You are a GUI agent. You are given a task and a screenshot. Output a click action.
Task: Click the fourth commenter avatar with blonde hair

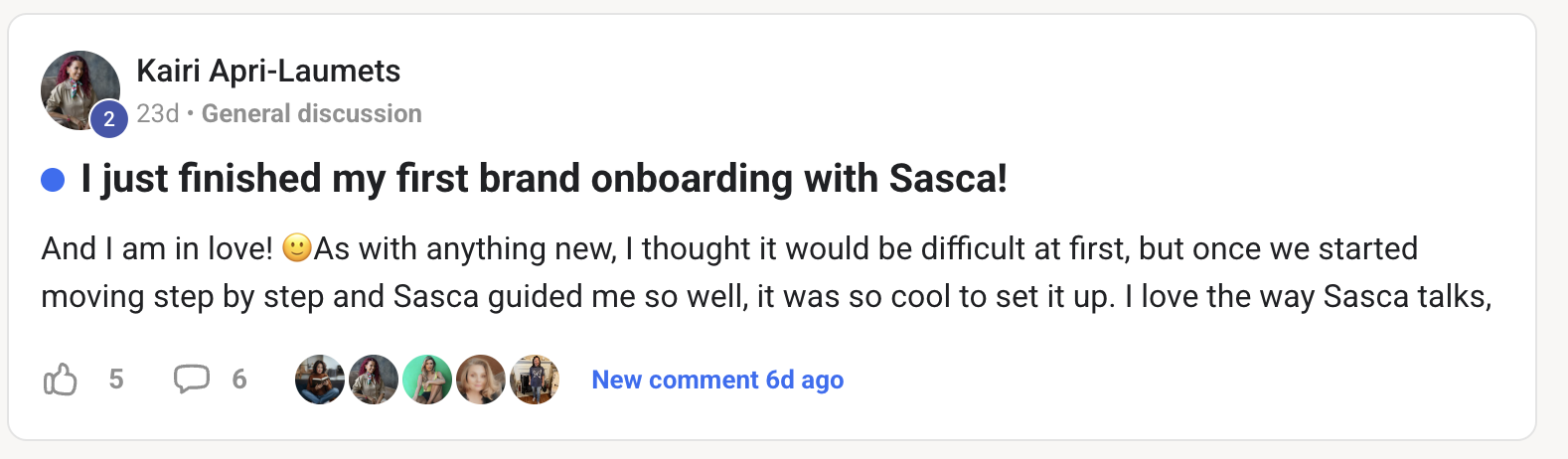[481, 380]
